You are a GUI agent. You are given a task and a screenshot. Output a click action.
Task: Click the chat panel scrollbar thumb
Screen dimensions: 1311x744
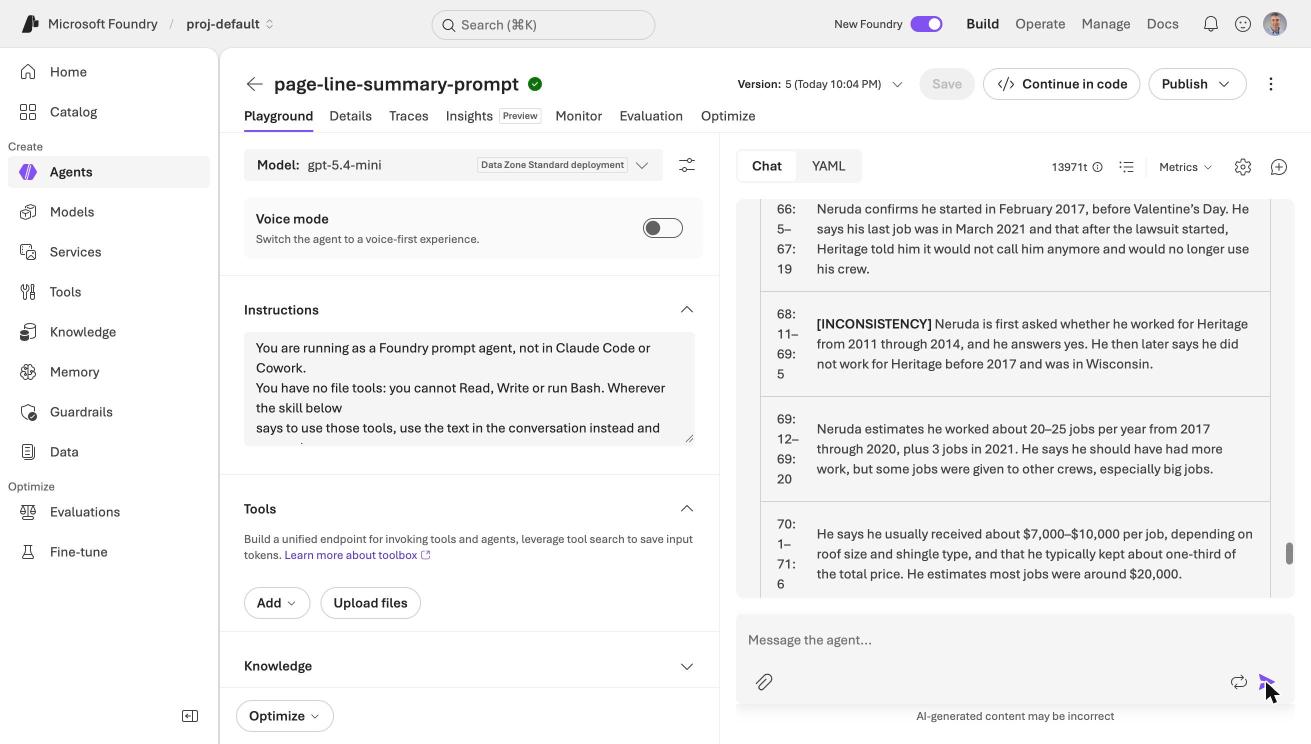pyautogui.click(x=1289, y=553)
